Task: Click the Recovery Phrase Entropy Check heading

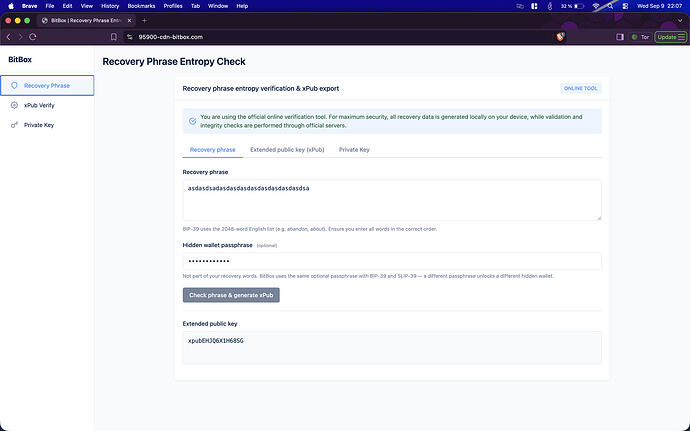Action: (x=174, y=62)
